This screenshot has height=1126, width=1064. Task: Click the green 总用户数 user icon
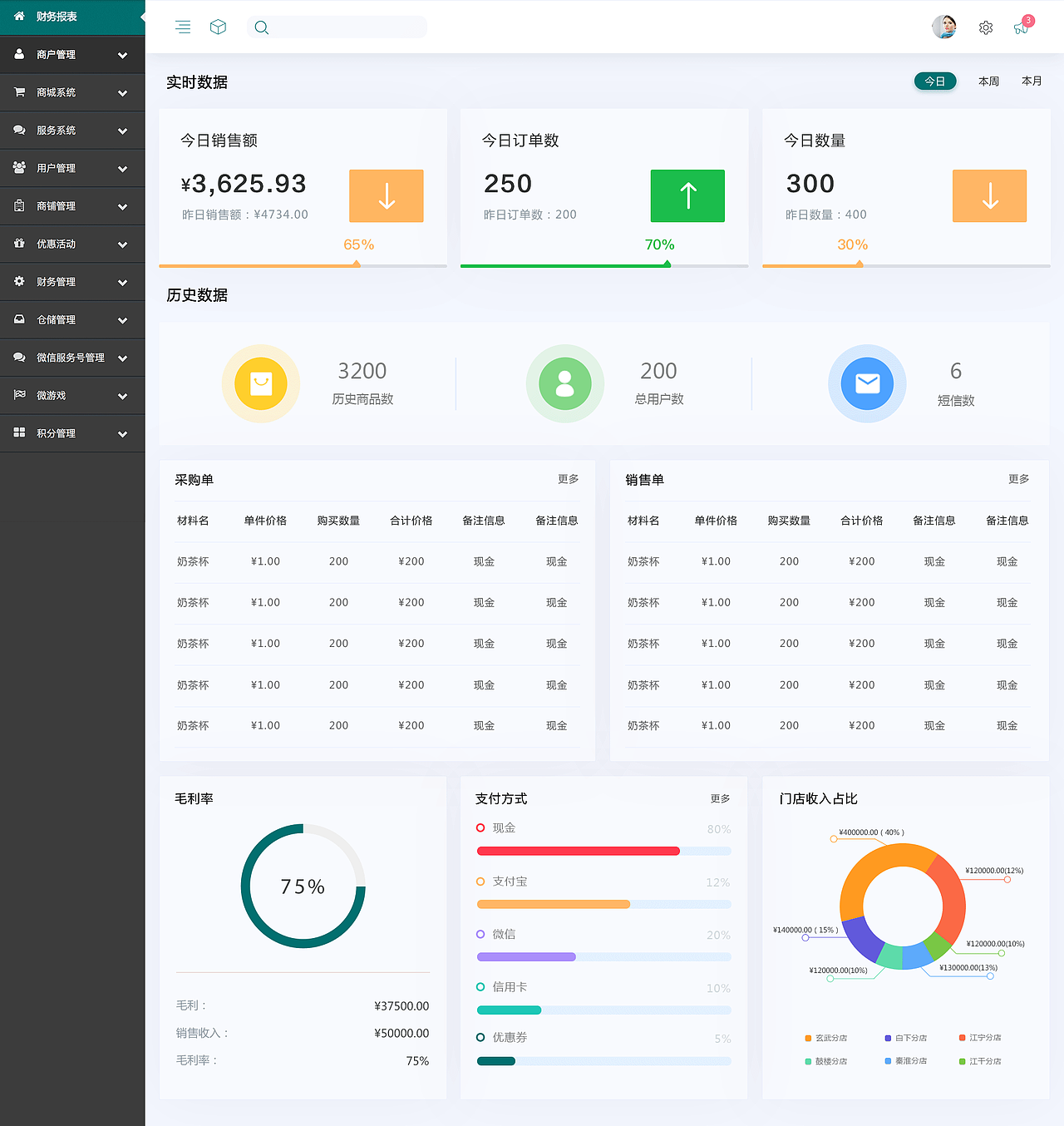565,383
